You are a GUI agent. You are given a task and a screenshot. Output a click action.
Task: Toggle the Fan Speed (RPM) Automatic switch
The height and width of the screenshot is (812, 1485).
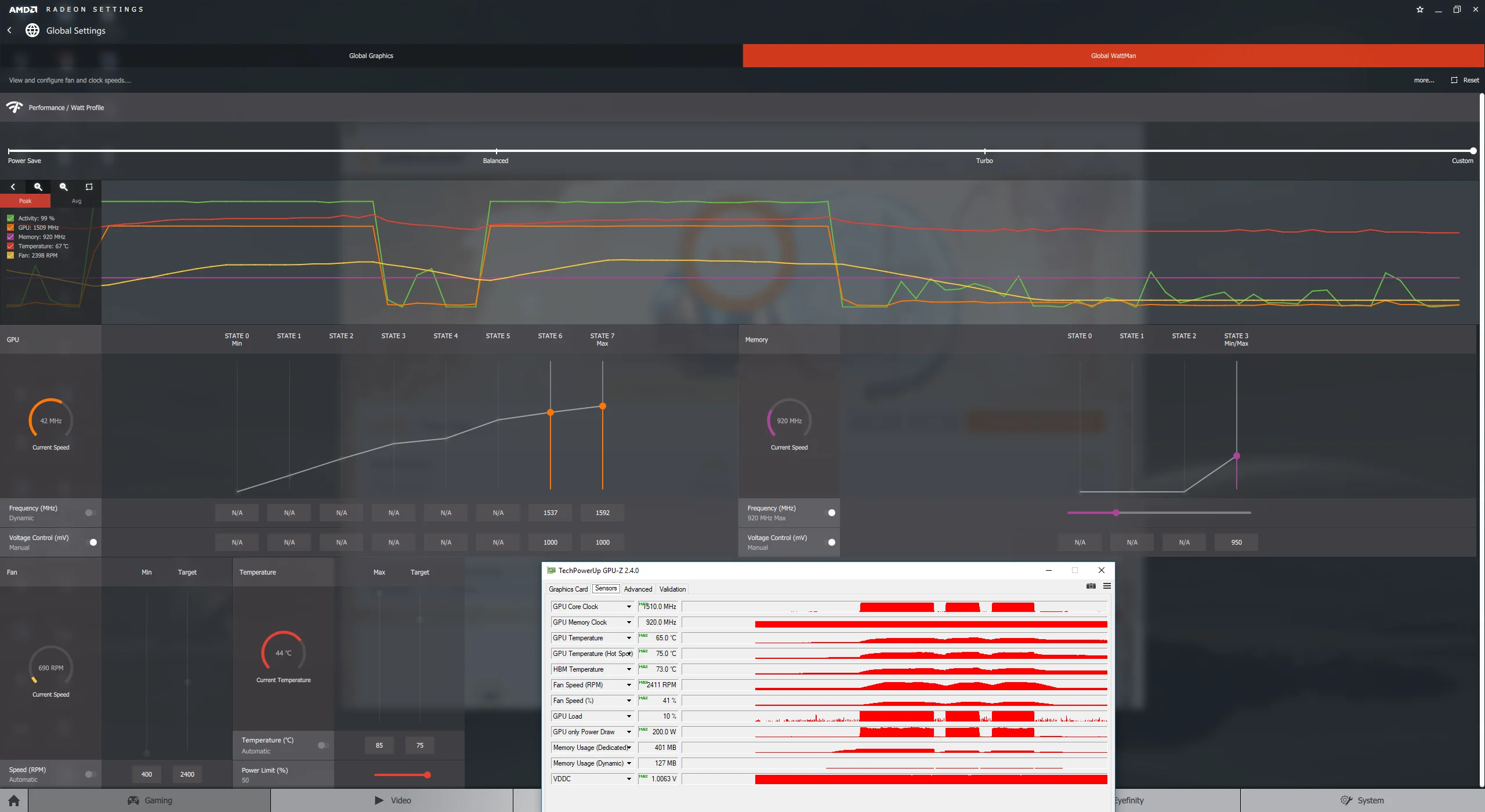[90, 774]
